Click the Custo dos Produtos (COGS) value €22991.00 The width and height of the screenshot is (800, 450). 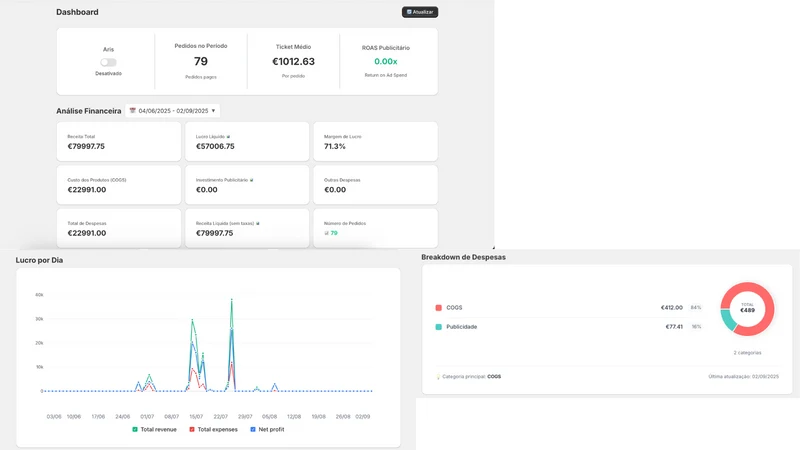(87, 190)
